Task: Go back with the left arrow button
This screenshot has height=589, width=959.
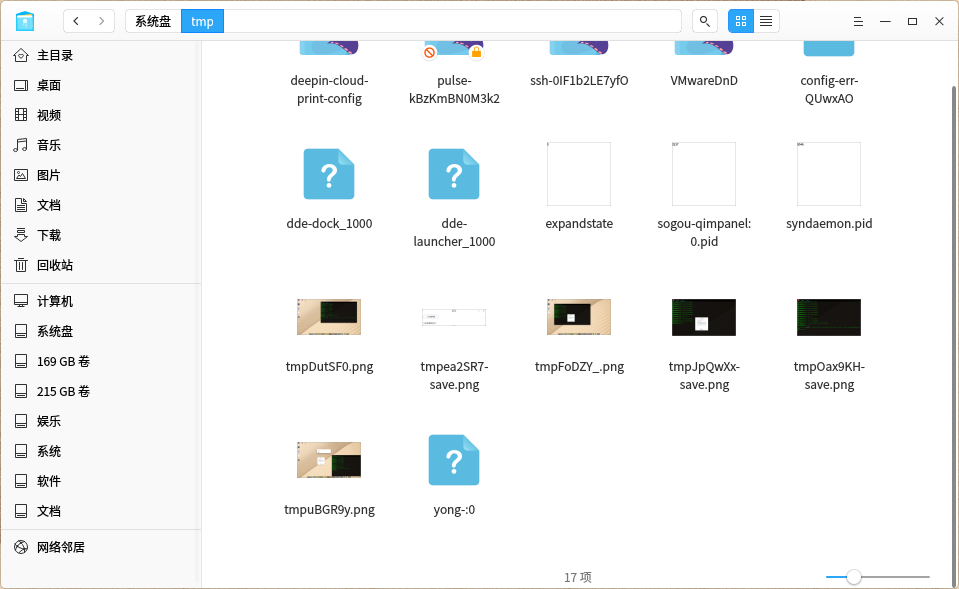Action: point(76,21)
